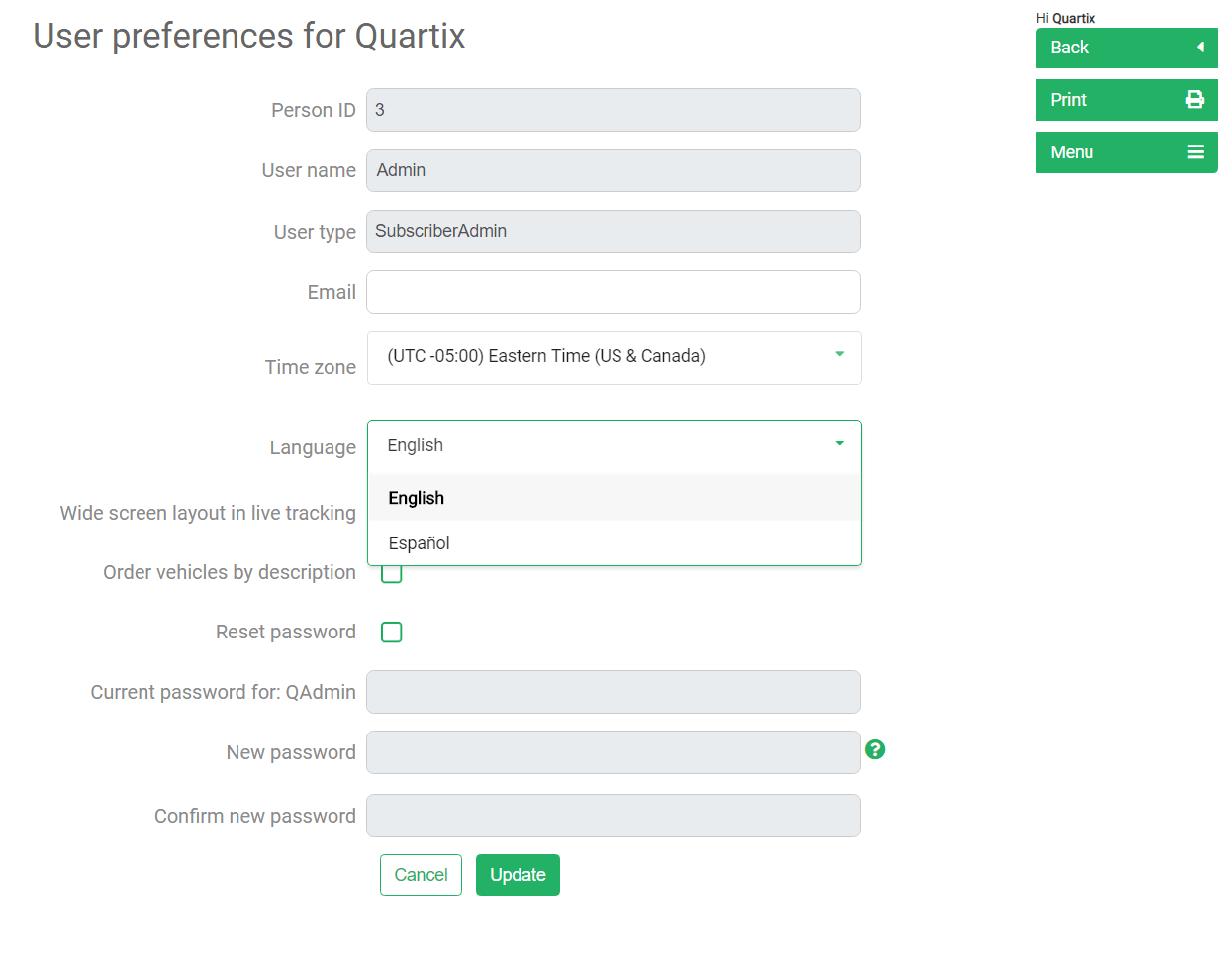Click the User name field showing Admin
The image size is (1232, 979).
pos(614,170)
